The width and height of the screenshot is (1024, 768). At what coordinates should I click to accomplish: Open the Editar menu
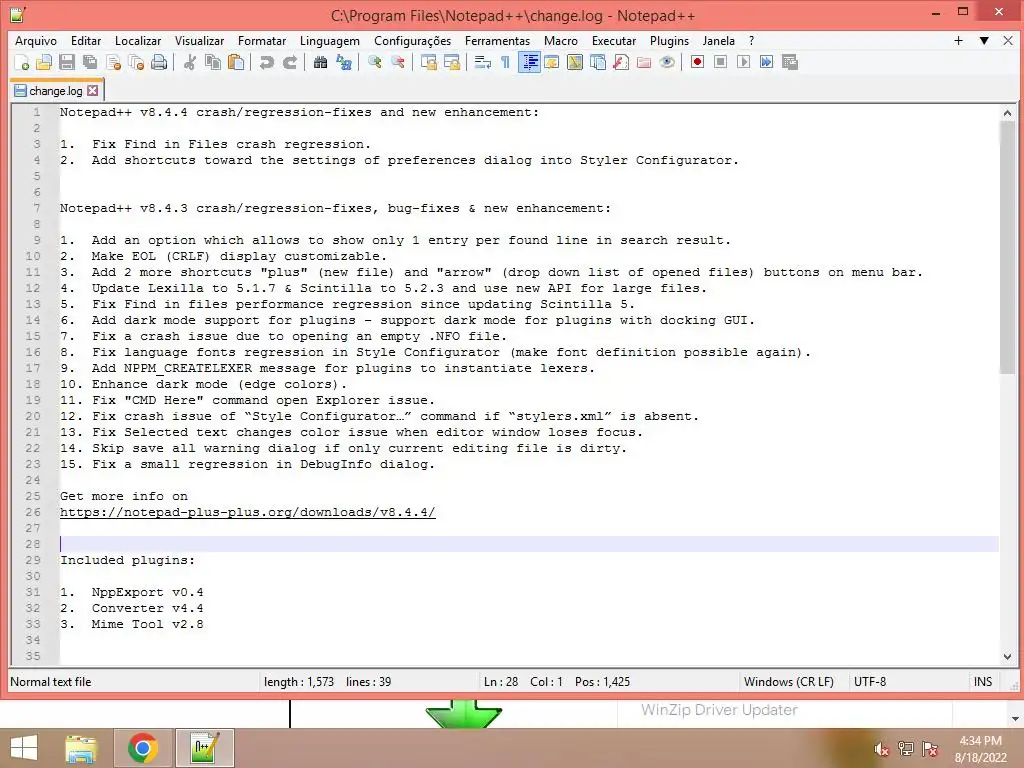pos(86,40)
